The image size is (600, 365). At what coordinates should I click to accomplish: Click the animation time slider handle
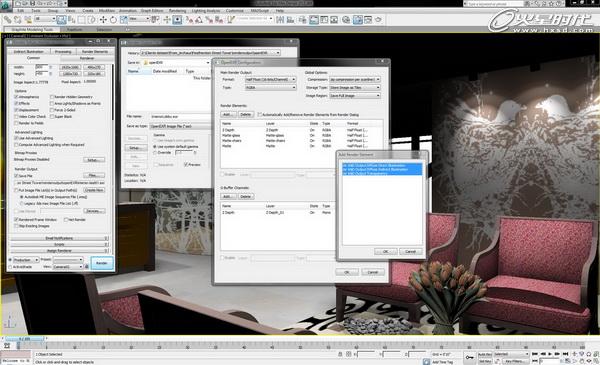[24, 339]
